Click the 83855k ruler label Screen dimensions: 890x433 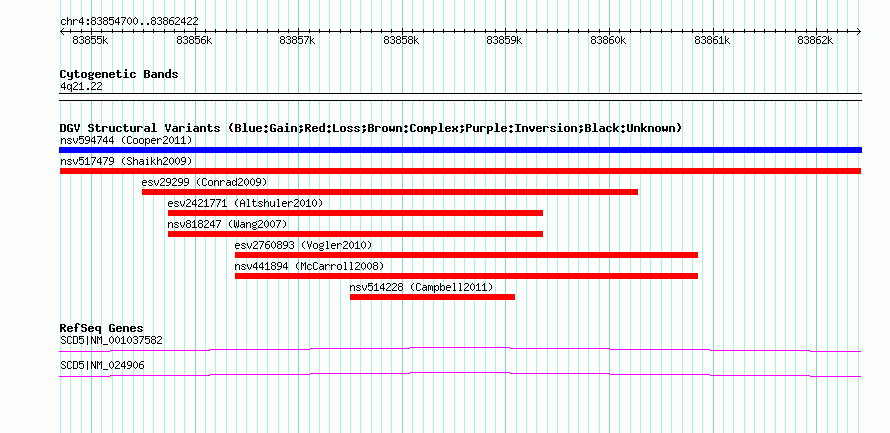[91, 40]
